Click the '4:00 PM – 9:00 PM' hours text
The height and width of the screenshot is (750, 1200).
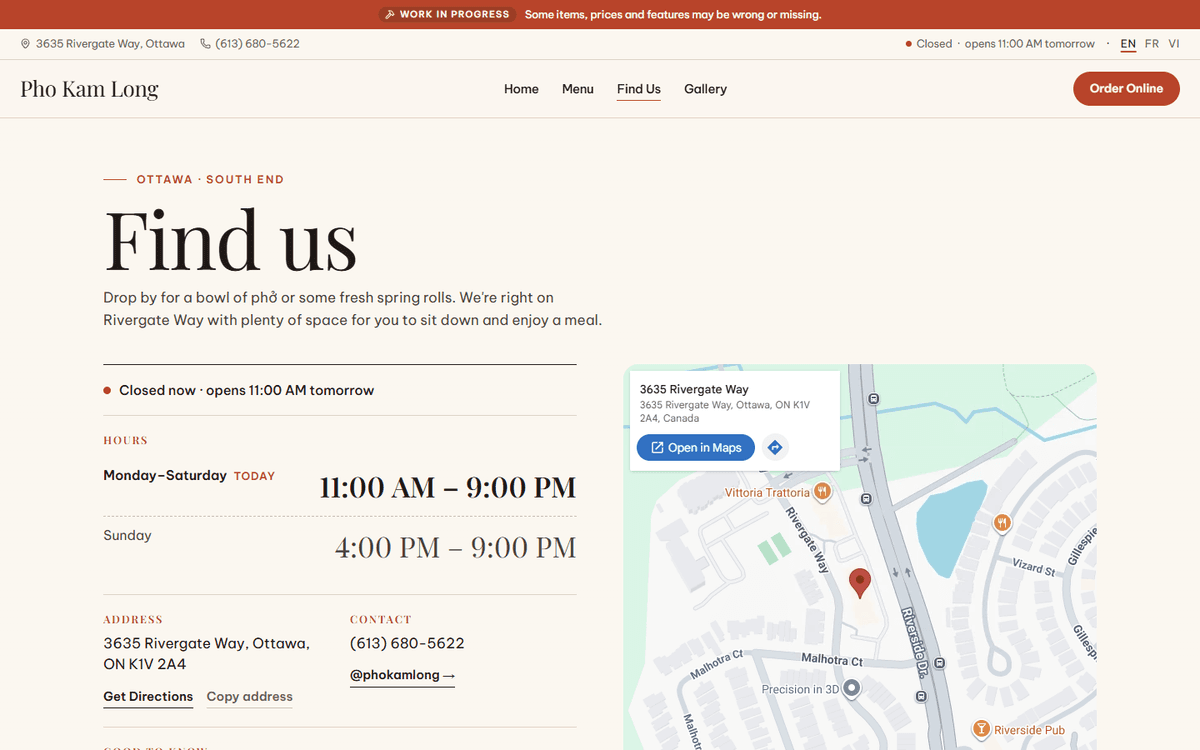click(x=456, y=548)
